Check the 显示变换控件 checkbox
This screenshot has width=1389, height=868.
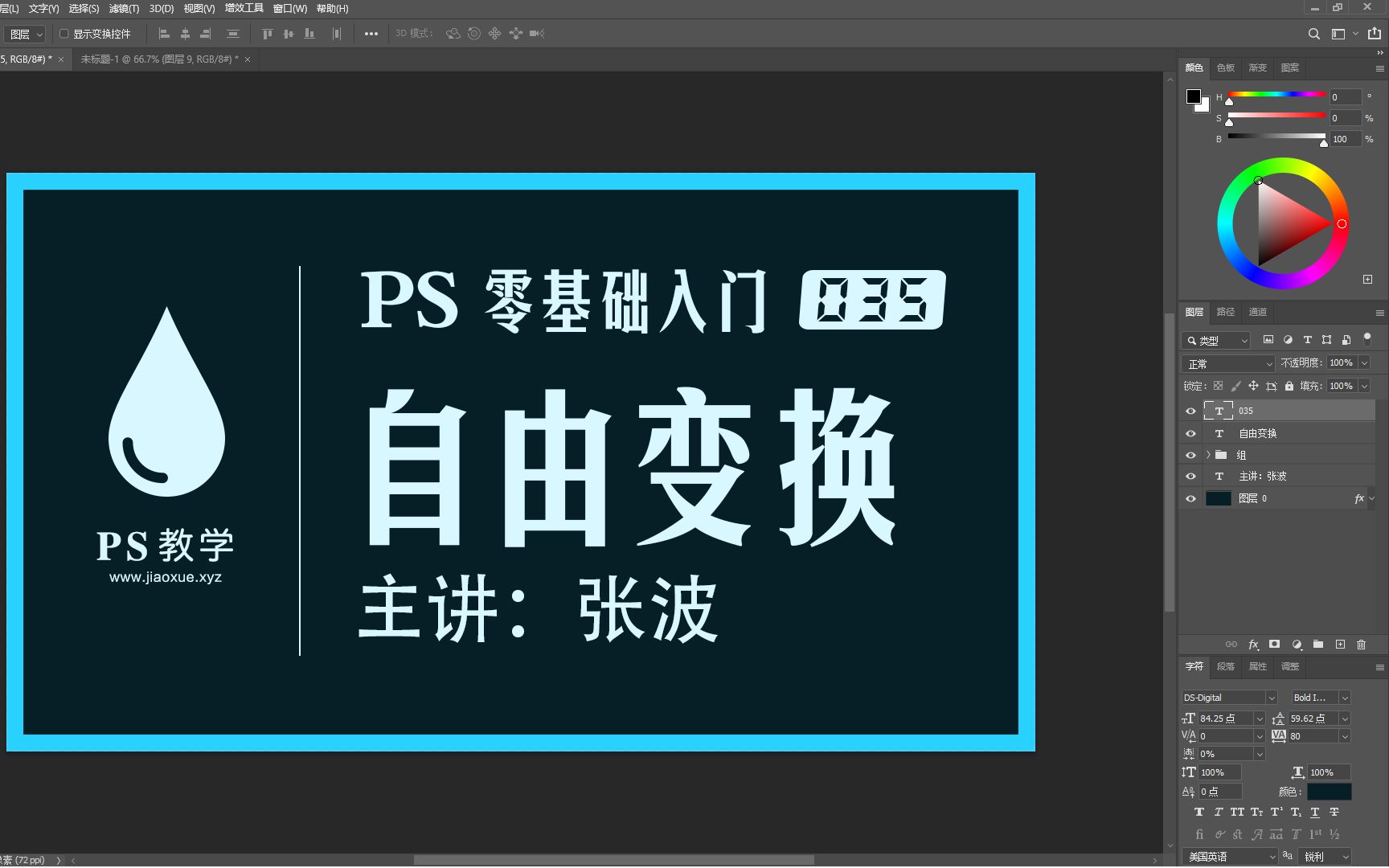tap(64, 34)
